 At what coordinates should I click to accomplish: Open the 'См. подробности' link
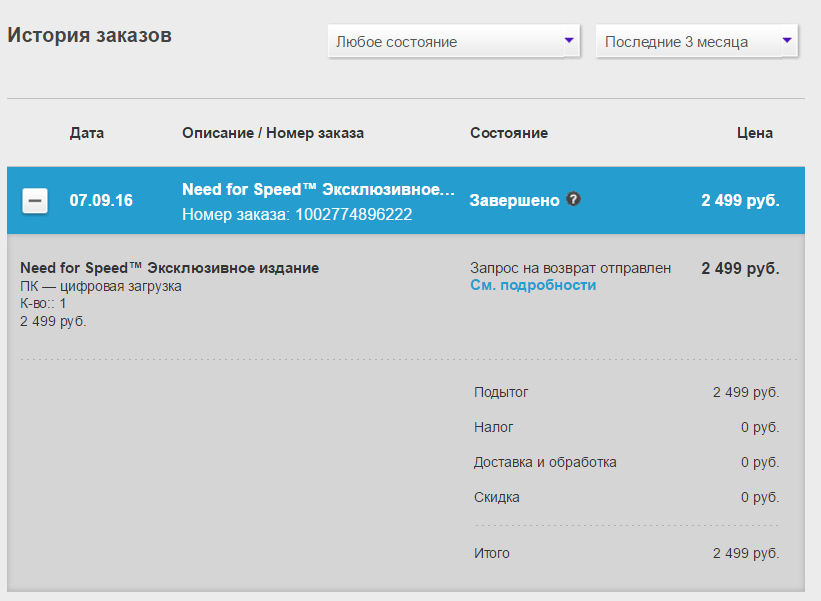pos(533,285)
